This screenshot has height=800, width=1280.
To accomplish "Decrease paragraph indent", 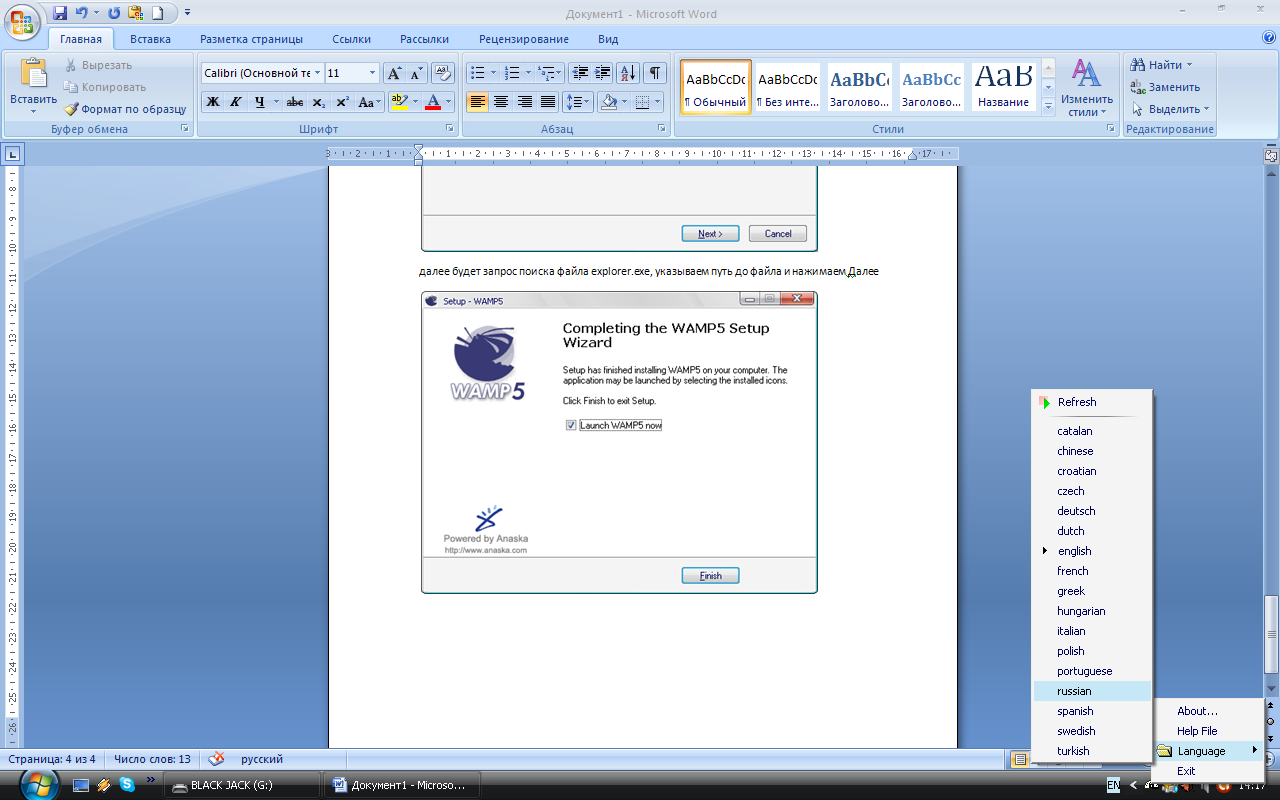I will (580, 73).
